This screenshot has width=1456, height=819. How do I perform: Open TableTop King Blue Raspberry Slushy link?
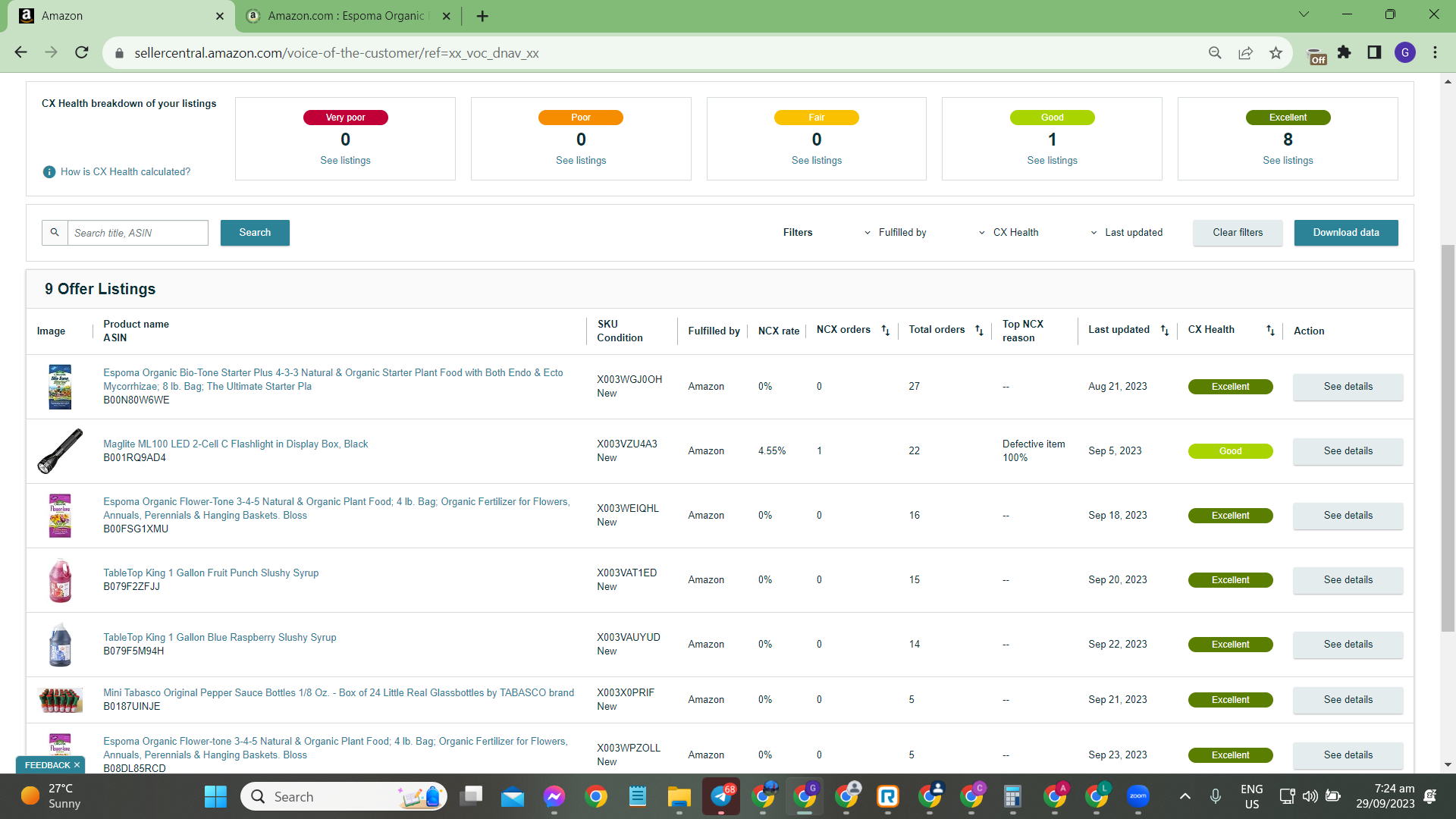219,638
